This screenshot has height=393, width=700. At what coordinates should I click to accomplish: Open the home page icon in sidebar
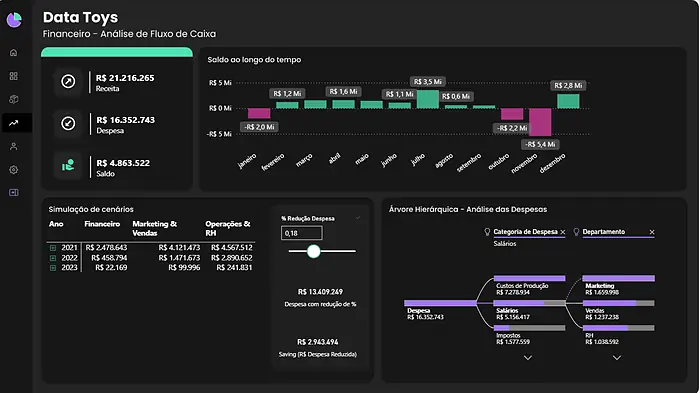(x=13, y=53)
